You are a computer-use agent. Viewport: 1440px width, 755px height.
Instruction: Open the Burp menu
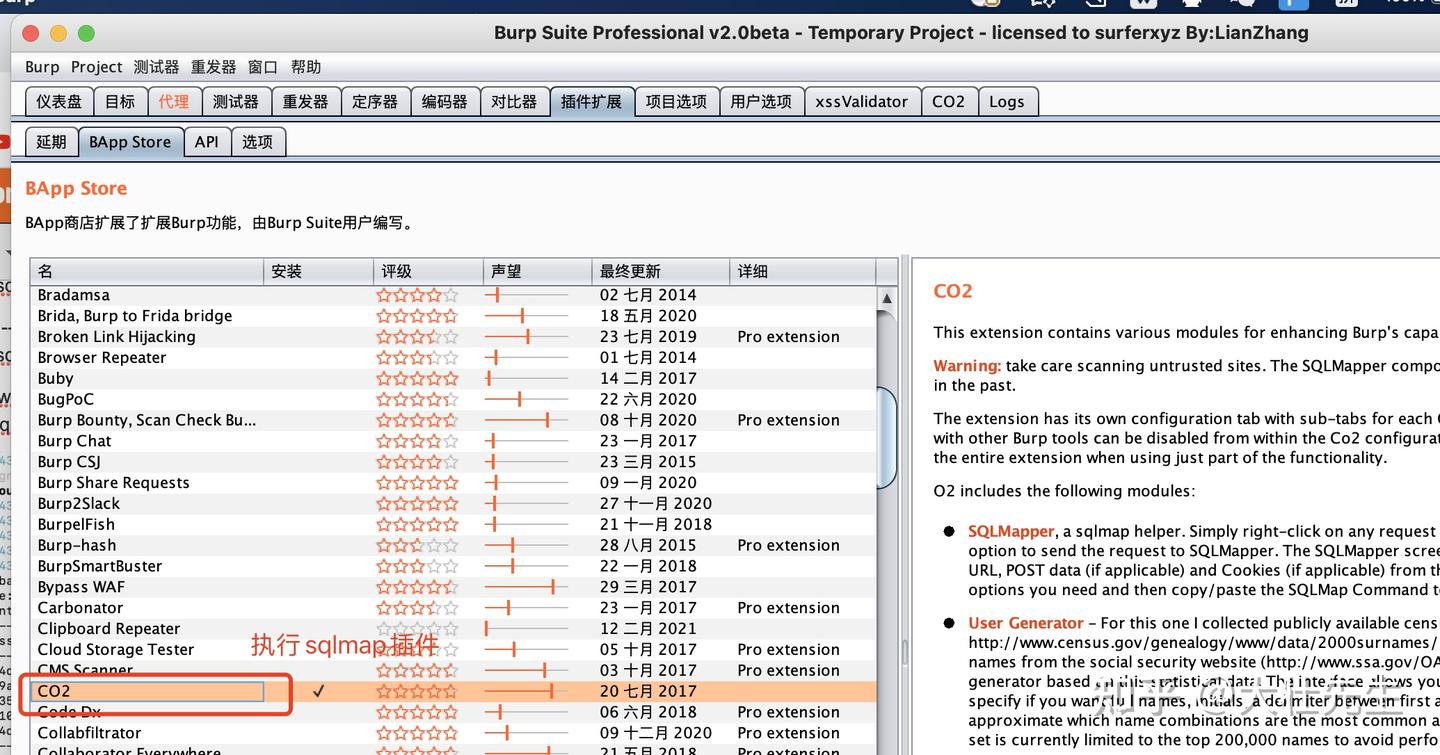pos(41,66)
